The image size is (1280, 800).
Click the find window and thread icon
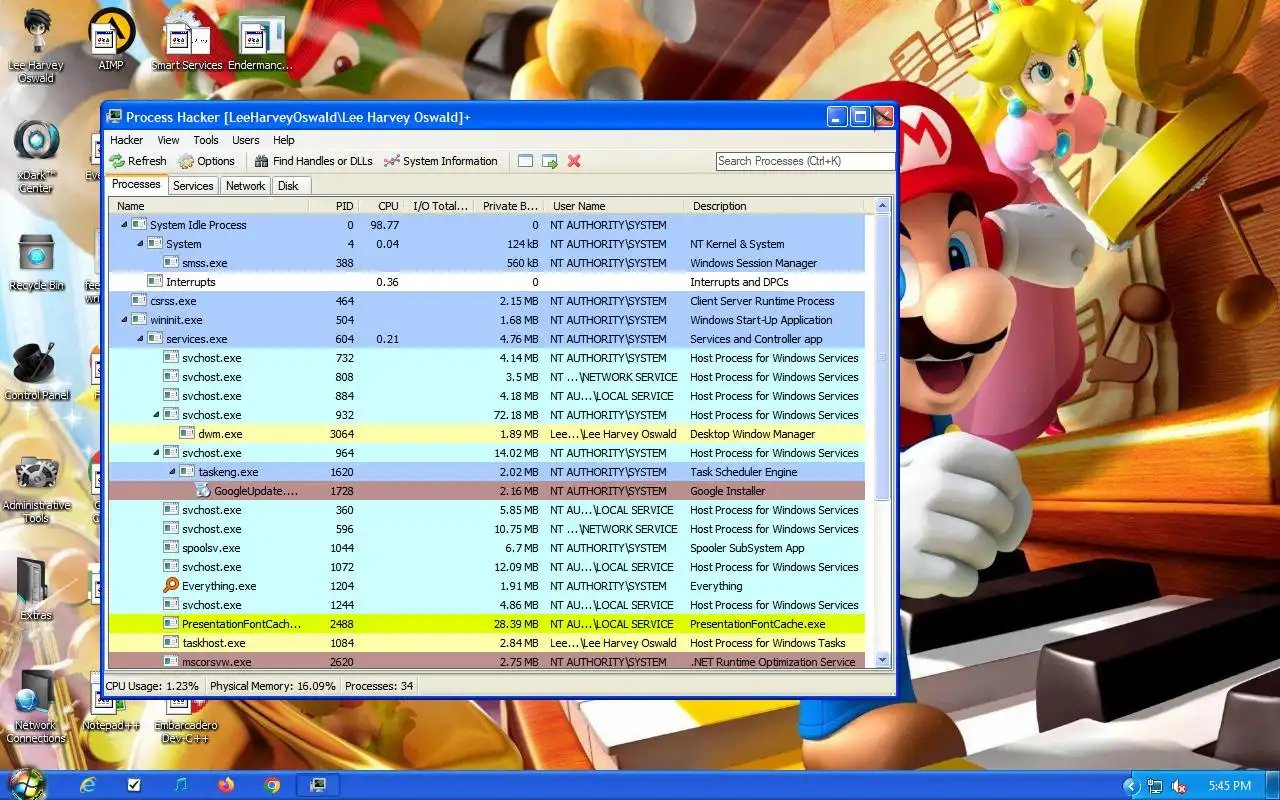pos(550,161)
